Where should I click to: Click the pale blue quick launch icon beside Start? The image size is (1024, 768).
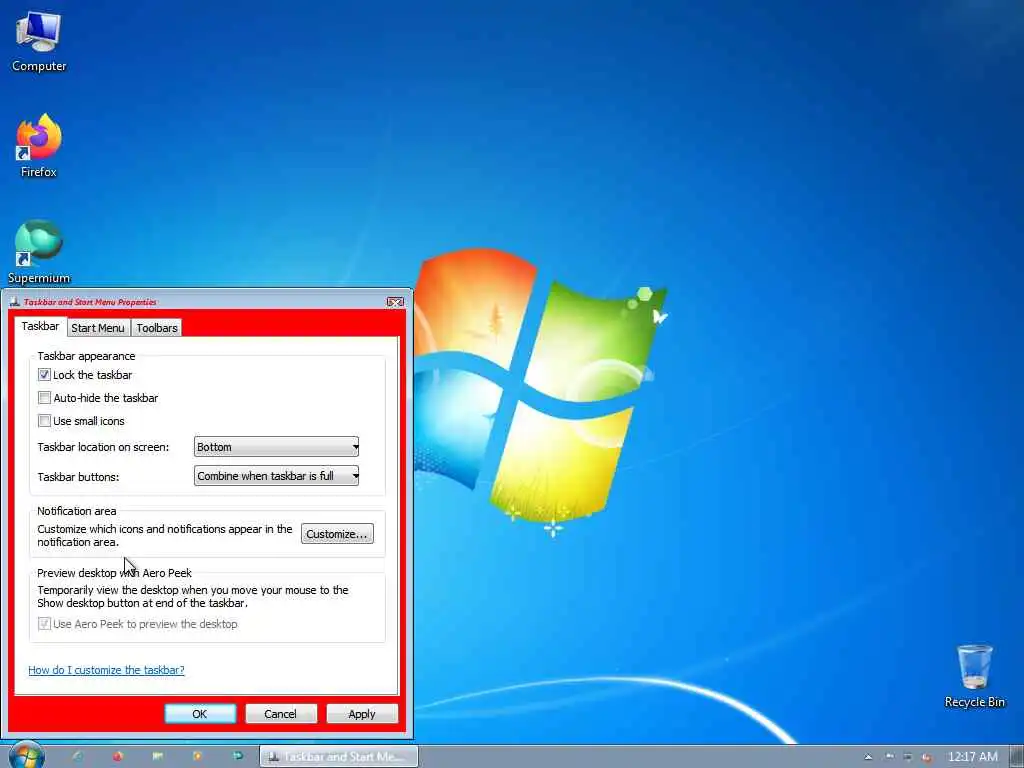78,756
